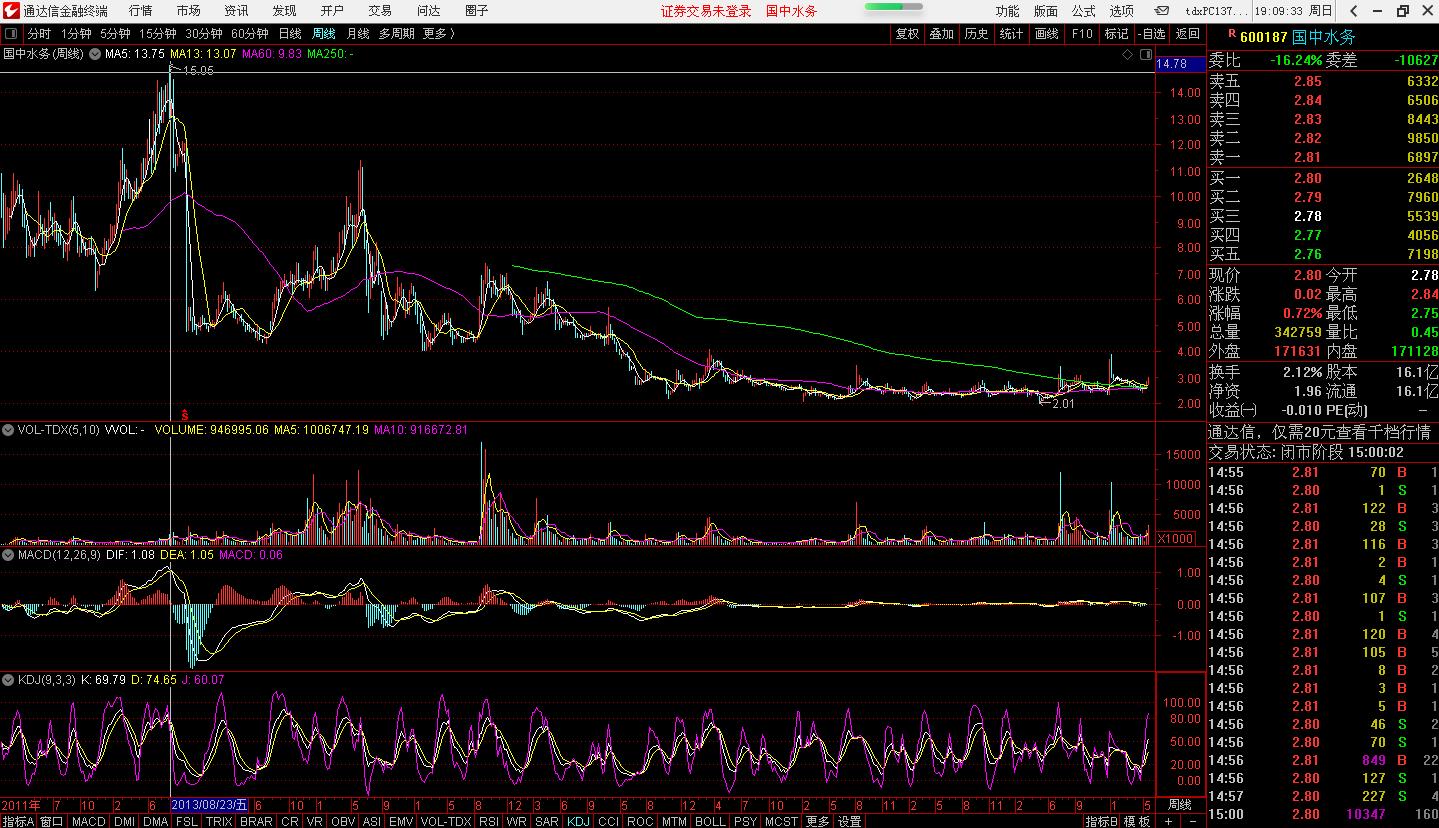This screenshot has width=1439, height=828.
Task: Open the 行情 menu
Action: pos(141,11)
